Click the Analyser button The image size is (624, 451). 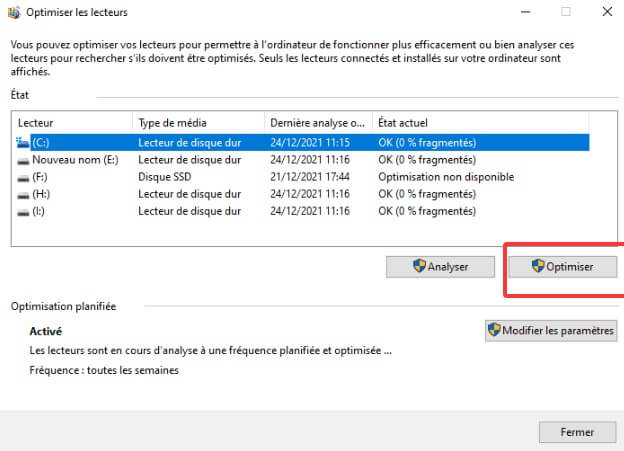click(x=441, y=266)
